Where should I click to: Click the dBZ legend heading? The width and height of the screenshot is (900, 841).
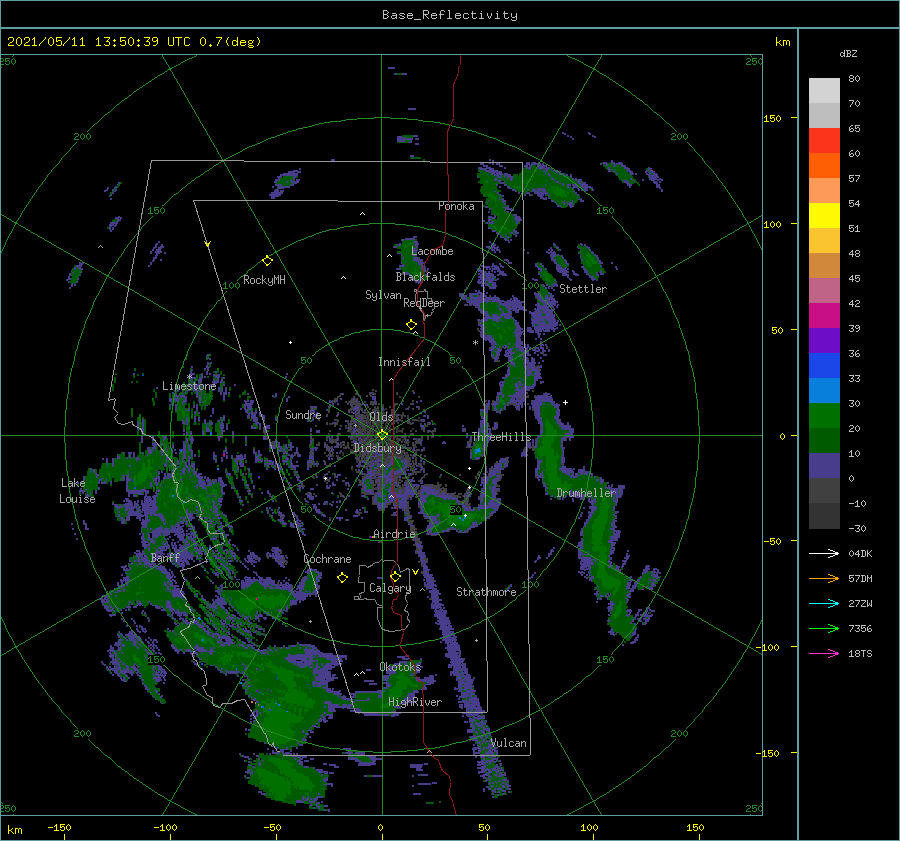pos(848,53)
